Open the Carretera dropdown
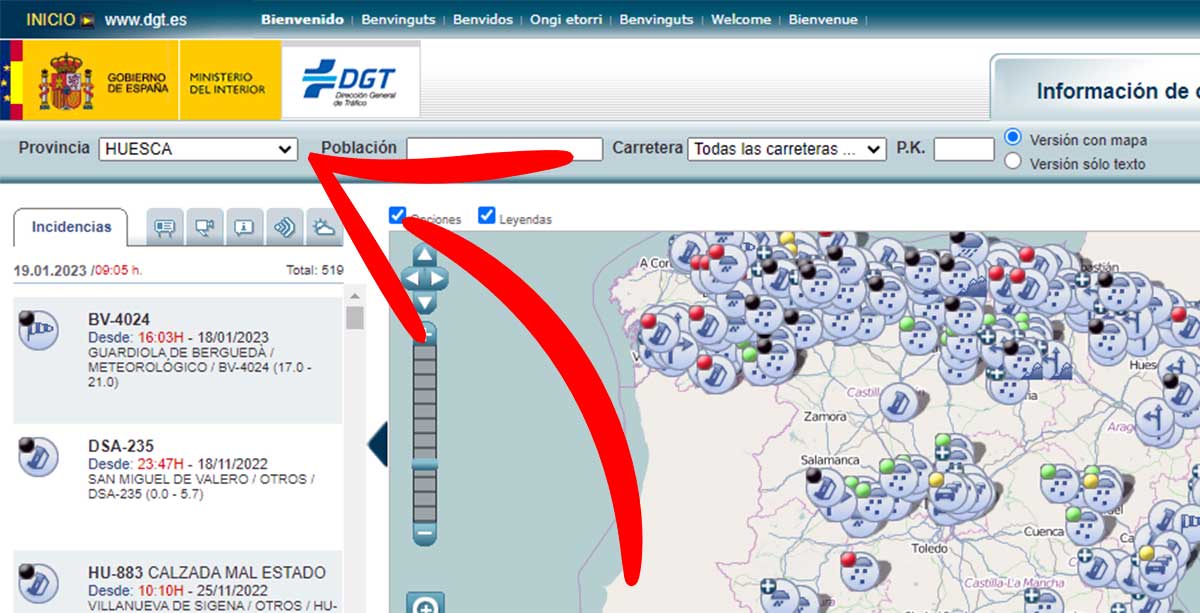Viewport: 1200px width, 613px height. 787,149
